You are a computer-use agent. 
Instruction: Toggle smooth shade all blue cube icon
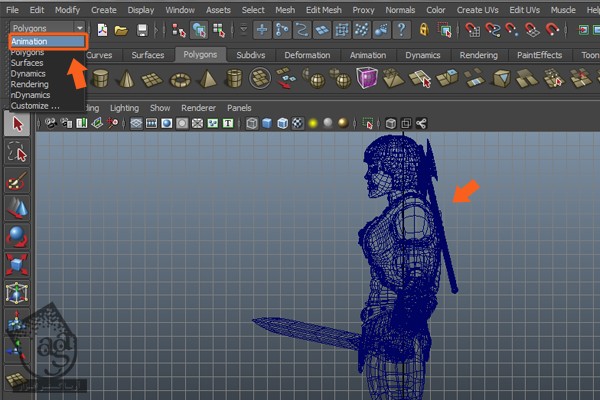click(x=267, y=123)
